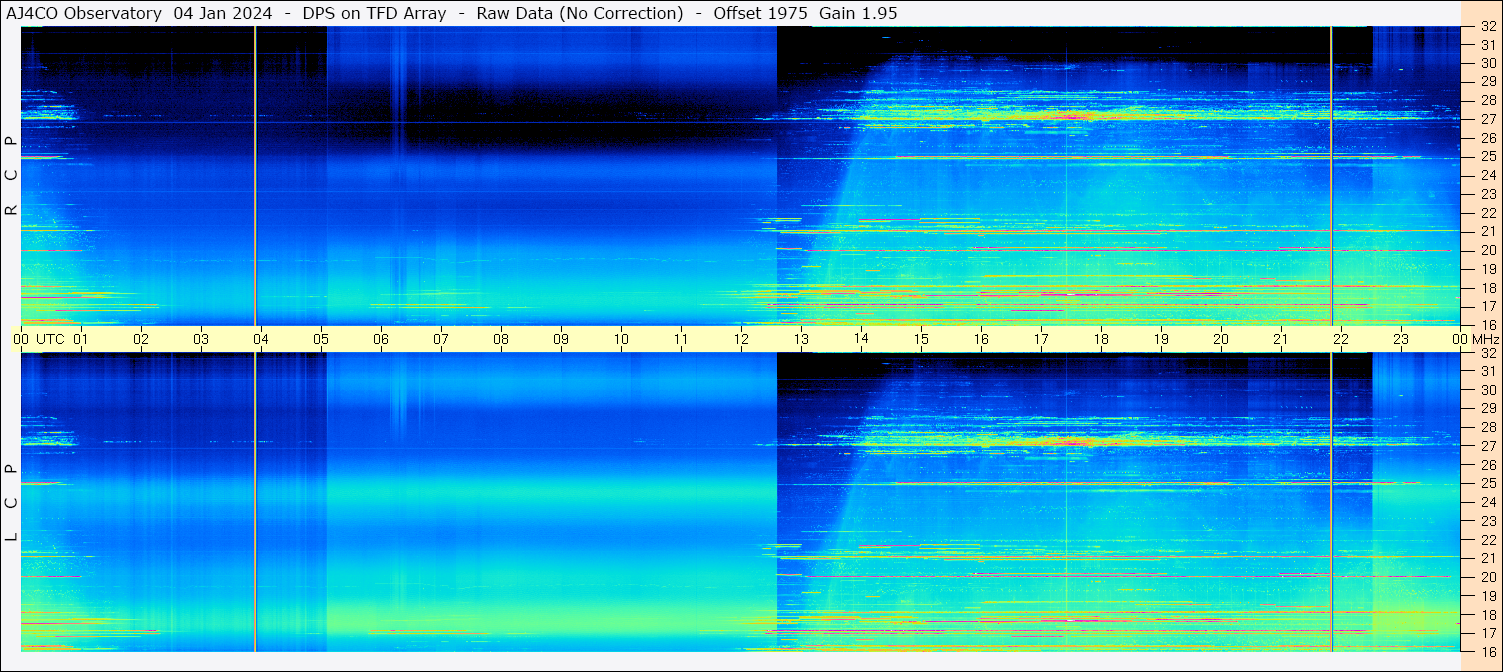Select hour "12" on the time axis
The height and width of the screenshot is (672, 1503).
point(741,339)
